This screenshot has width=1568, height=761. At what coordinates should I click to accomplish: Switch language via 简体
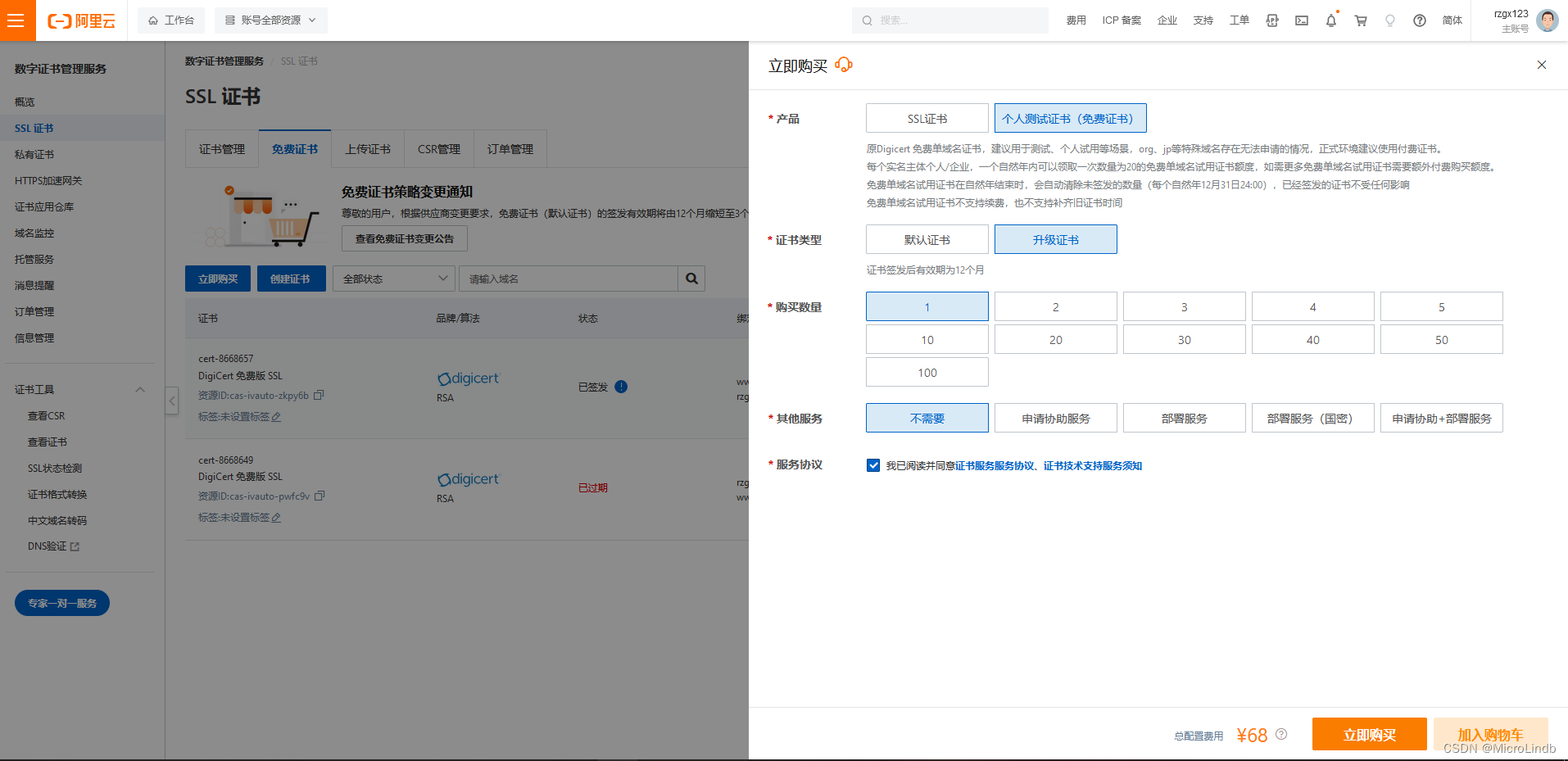[1452, 20]
